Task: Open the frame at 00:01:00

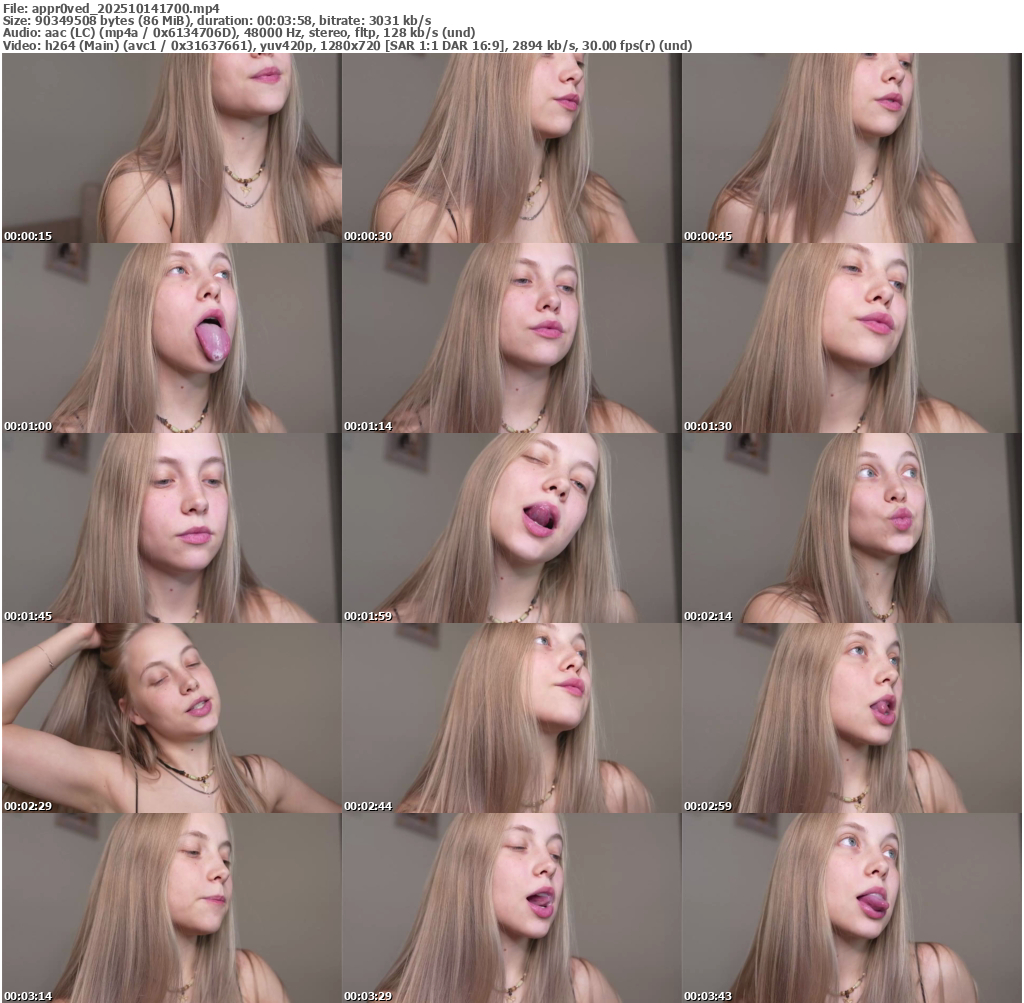Action: coord(171,338)
